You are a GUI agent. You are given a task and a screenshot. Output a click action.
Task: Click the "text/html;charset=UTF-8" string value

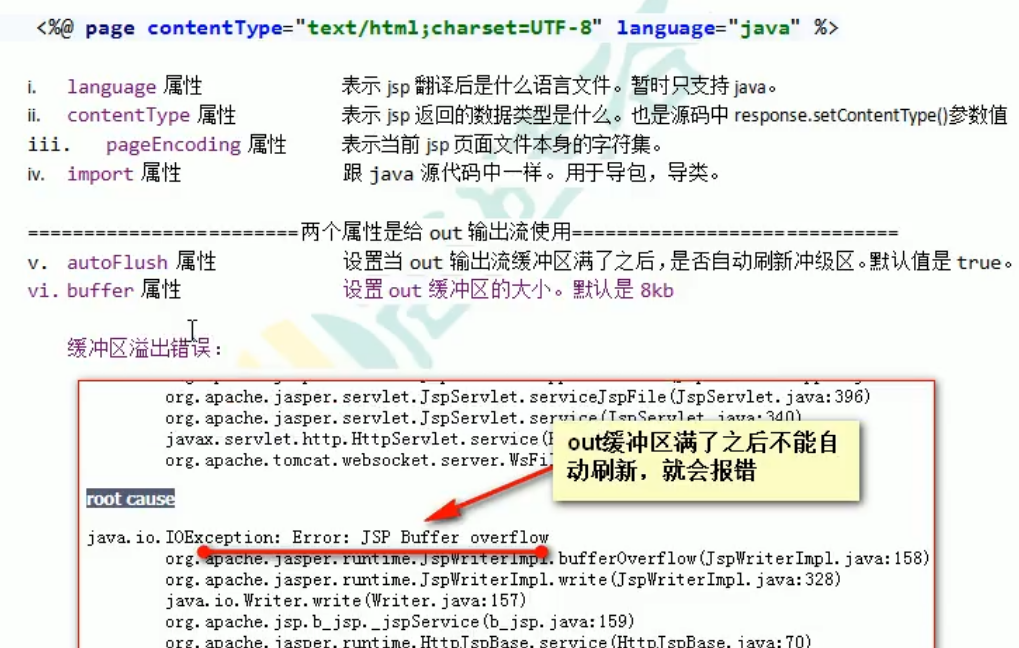click(448, 28)
